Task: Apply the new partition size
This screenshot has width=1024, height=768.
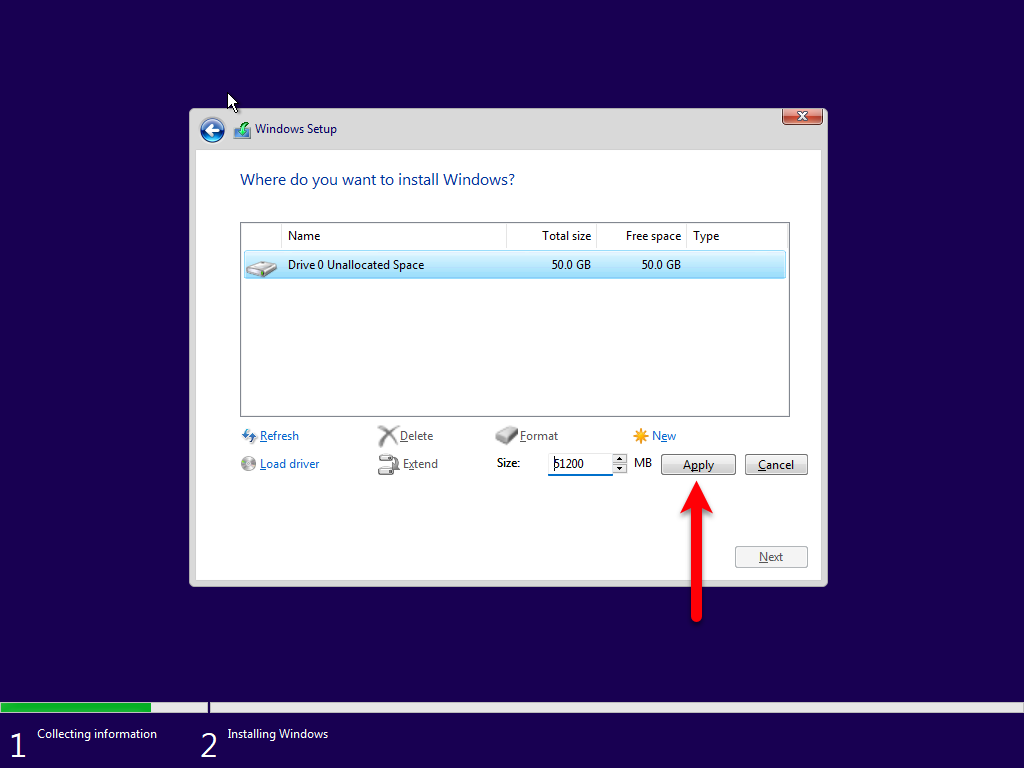Action: coord(698,464)
